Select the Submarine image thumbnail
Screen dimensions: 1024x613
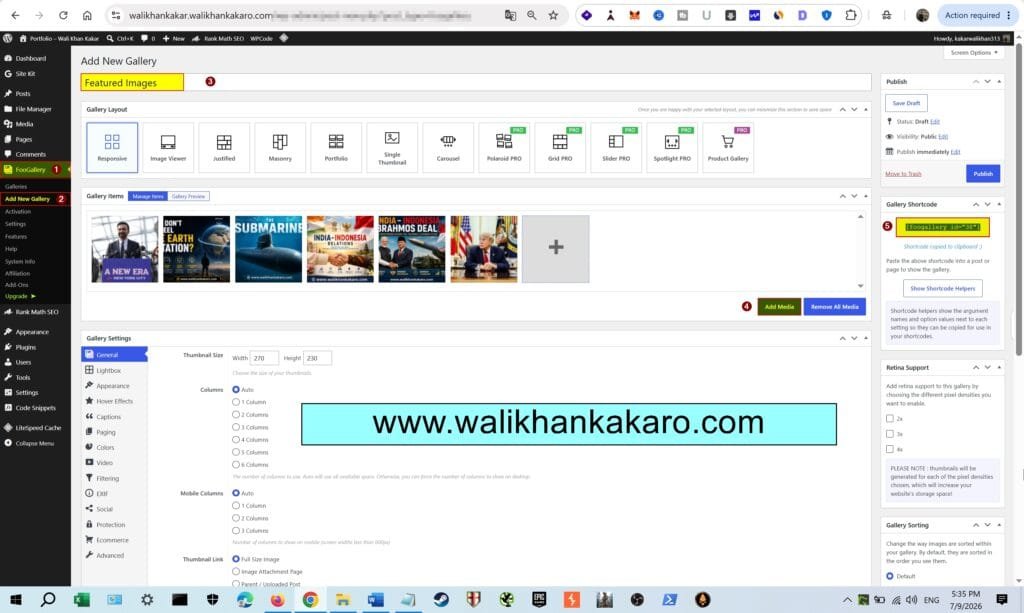coord(268,249)
